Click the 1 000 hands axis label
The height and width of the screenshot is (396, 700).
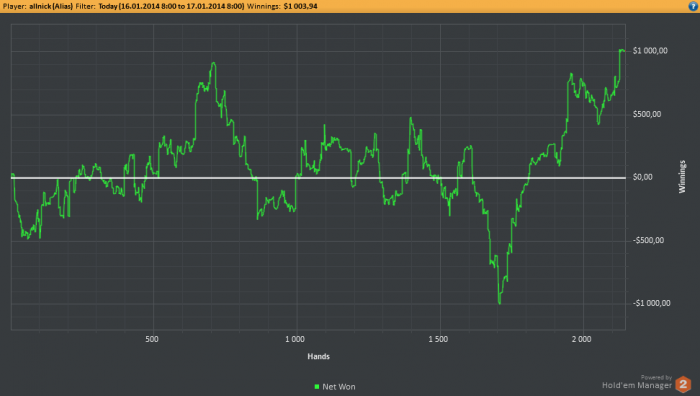click(295, 339)
